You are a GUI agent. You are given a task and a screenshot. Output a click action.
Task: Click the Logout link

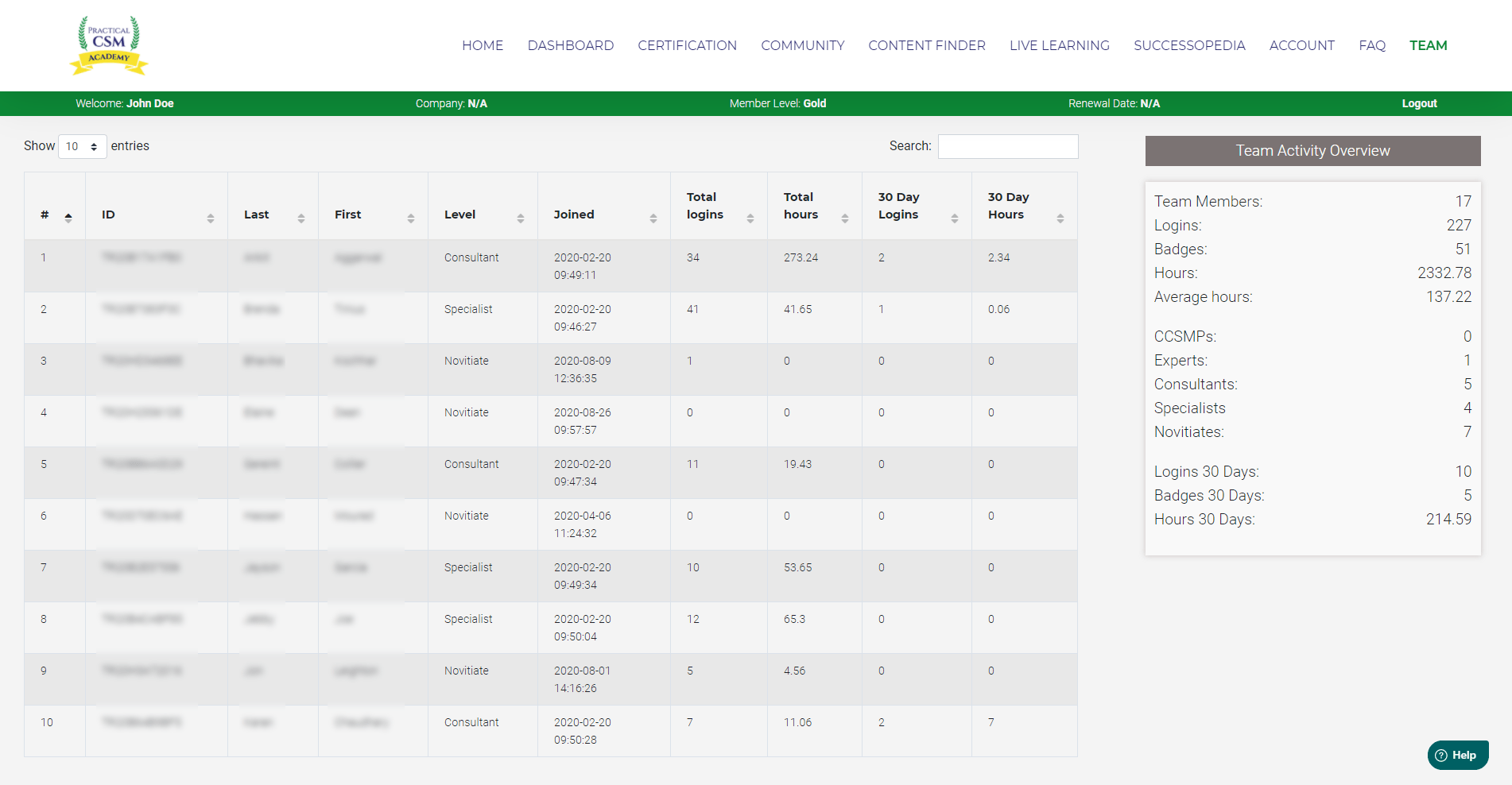coord(1418,103)
